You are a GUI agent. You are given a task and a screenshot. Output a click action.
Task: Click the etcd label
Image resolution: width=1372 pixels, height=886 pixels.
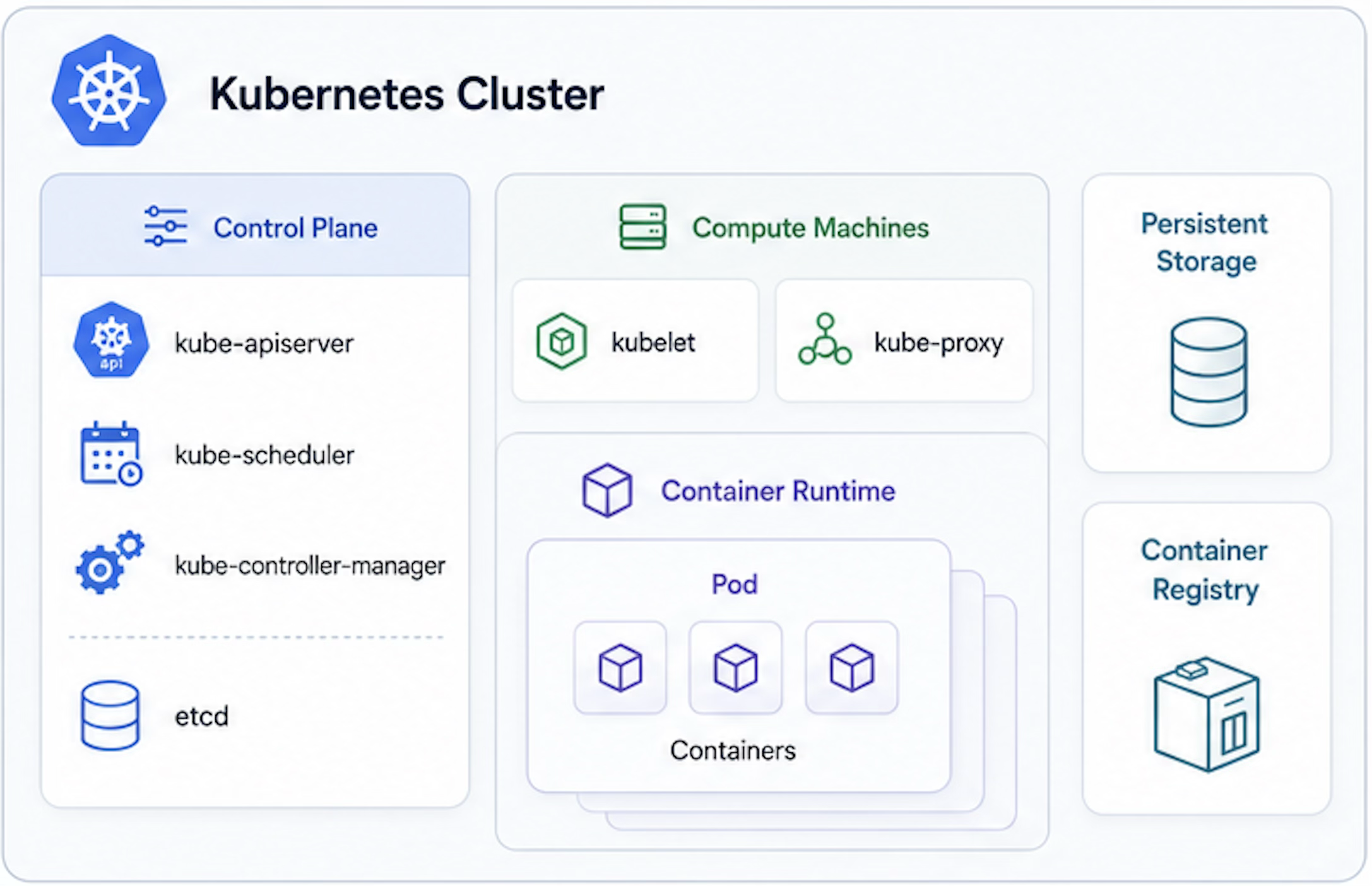pos(202,716)
